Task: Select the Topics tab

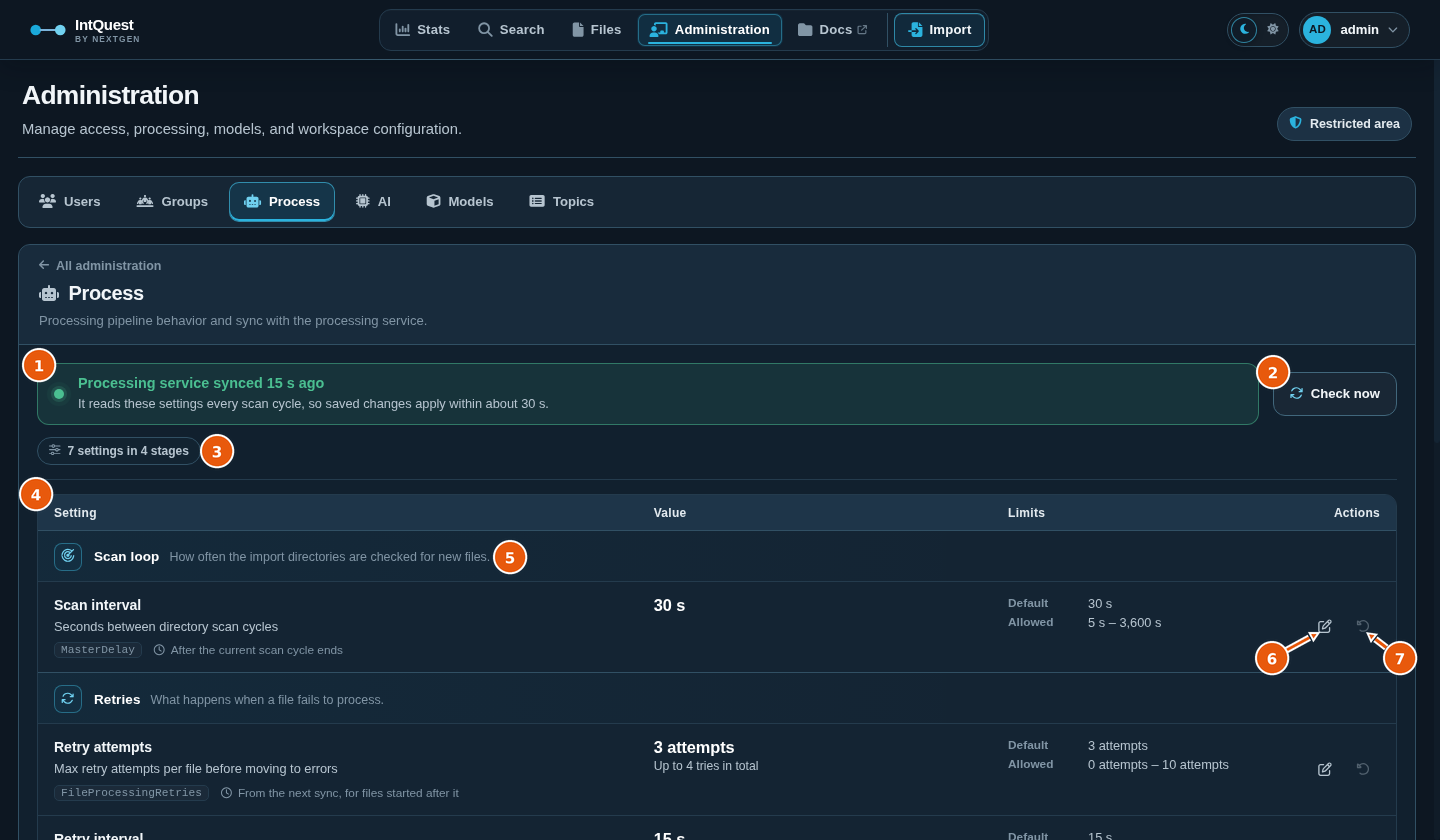Action: 562,202
